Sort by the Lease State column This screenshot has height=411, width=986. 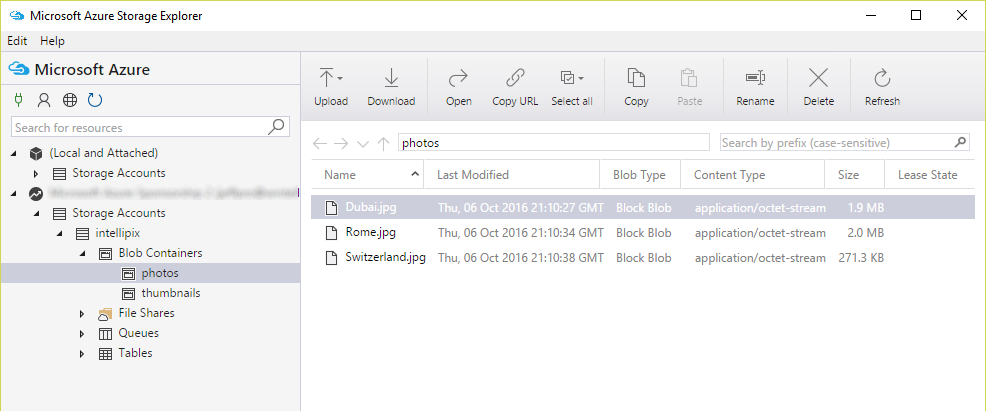tap(929, 175)
